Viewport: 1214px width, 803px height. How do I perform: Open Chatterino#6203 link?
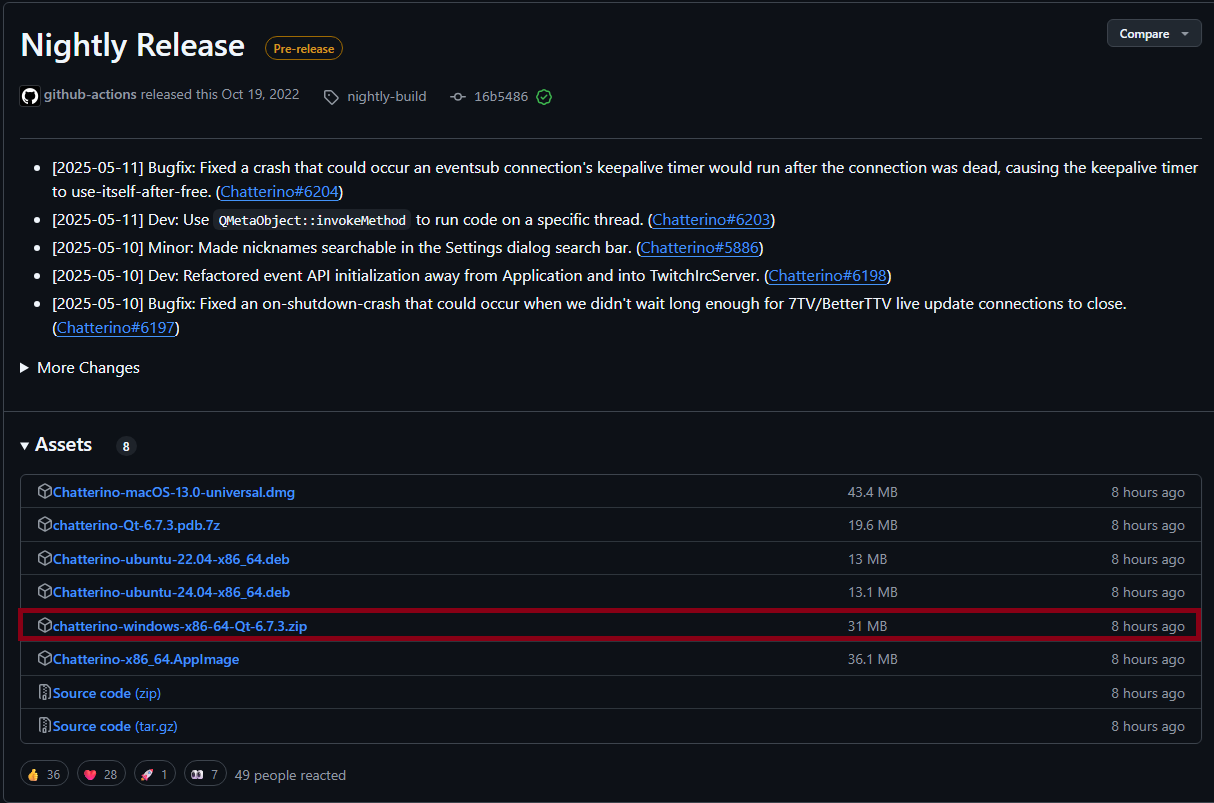tap(713, 219)
